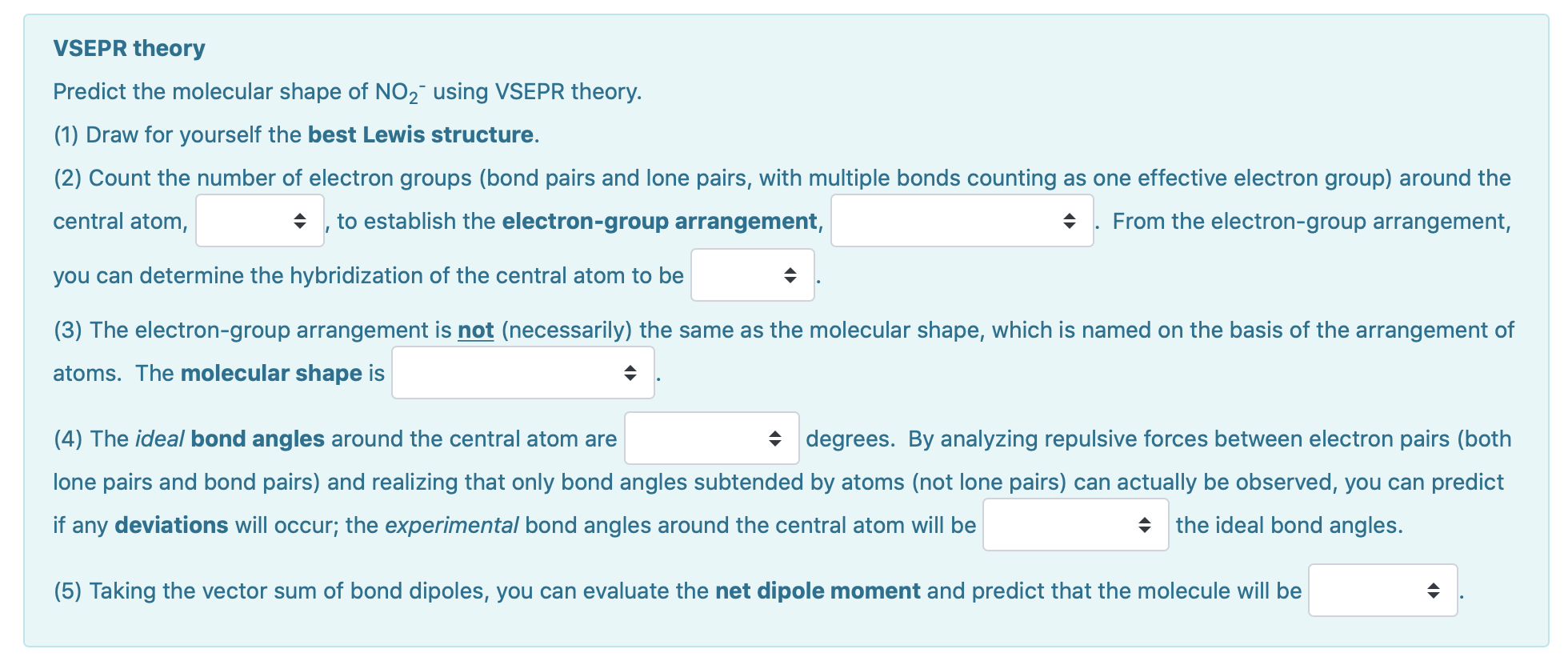Open the electron group count dropdown
Image resolution: width=1568 pixels, height=661 pixels.
click(x=260, y=221)
